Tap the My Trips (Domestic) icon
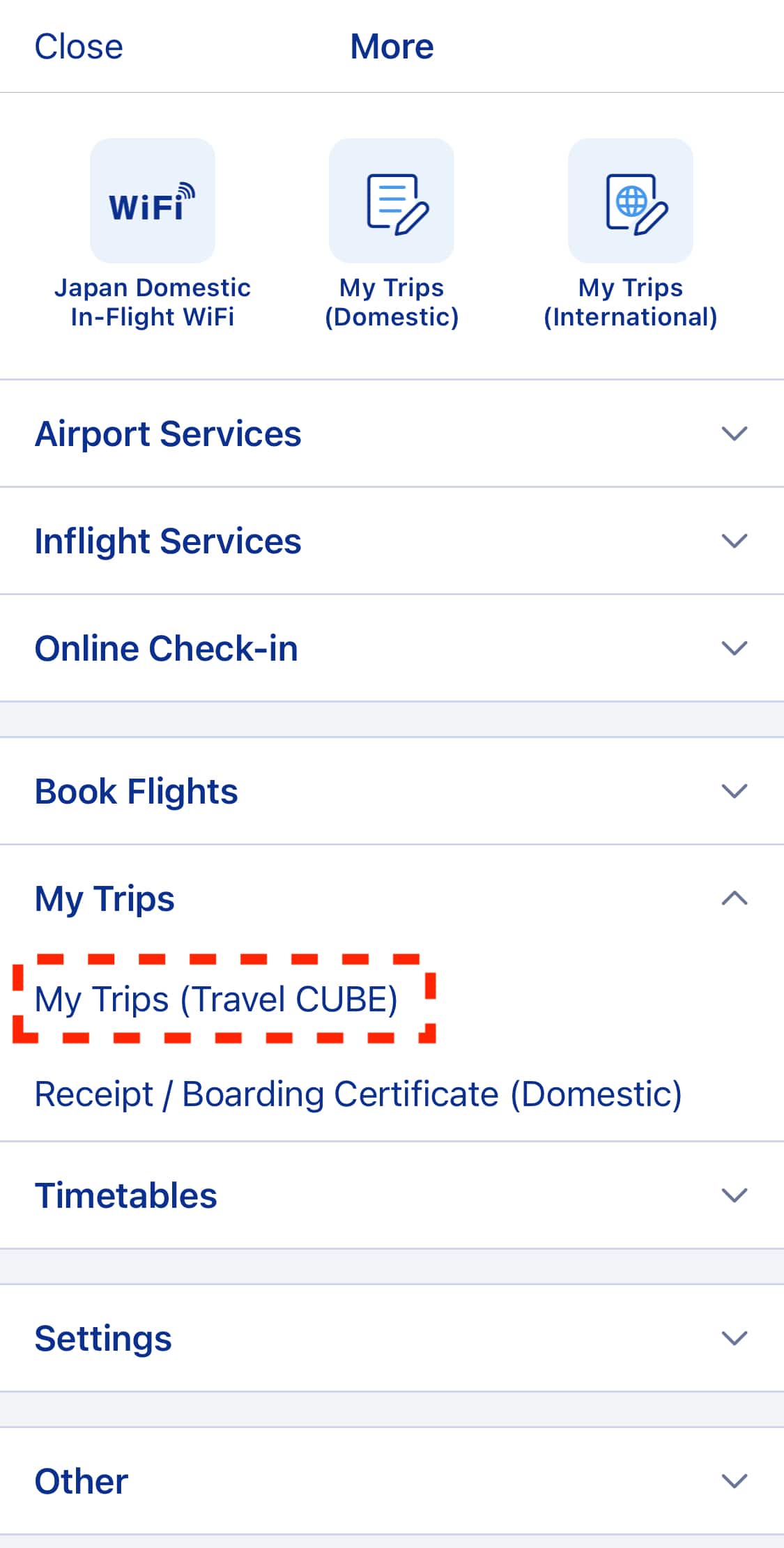Screen dimensions: 784x1548 tap(392, 201)
